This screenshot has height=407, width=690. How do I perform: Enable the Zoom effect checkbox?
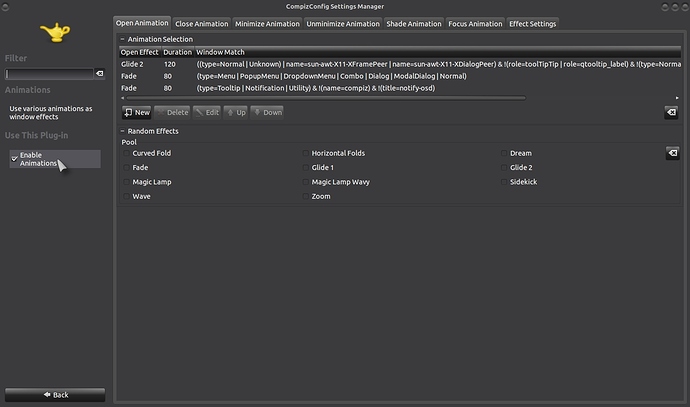tap(305, 196)
